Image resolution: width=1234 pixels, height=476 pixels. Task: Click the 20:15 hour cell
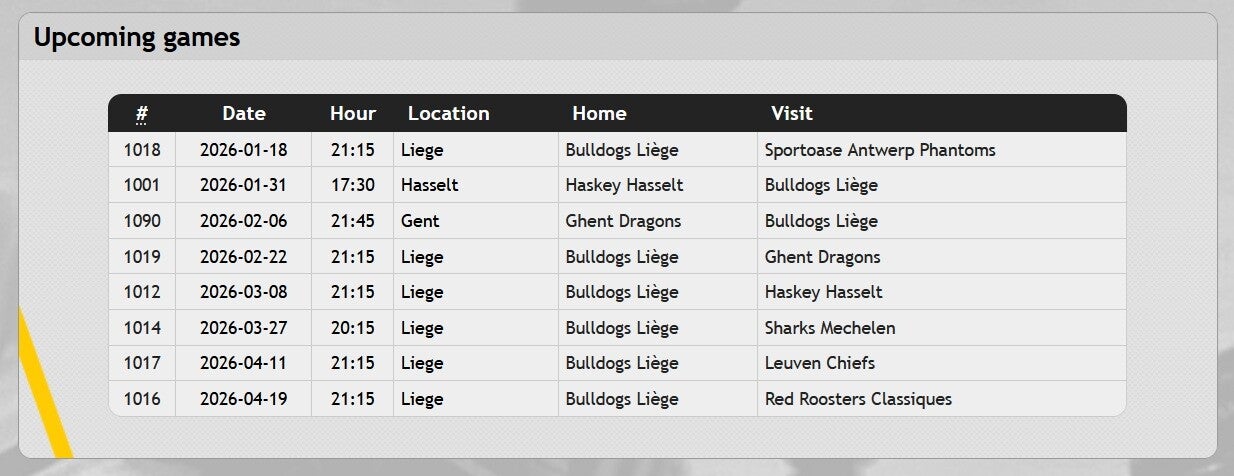tap(353, 328)
